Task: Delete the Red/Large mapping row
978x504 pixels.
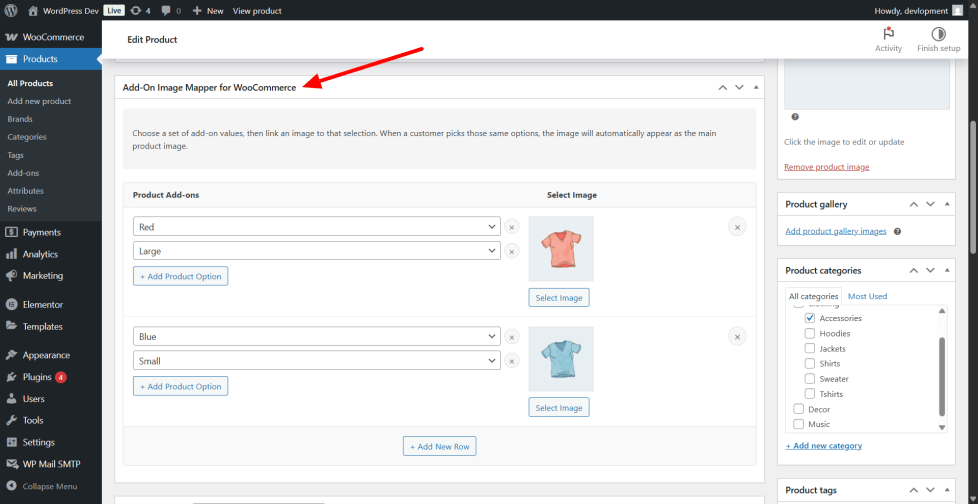Action: coord(737,227)
